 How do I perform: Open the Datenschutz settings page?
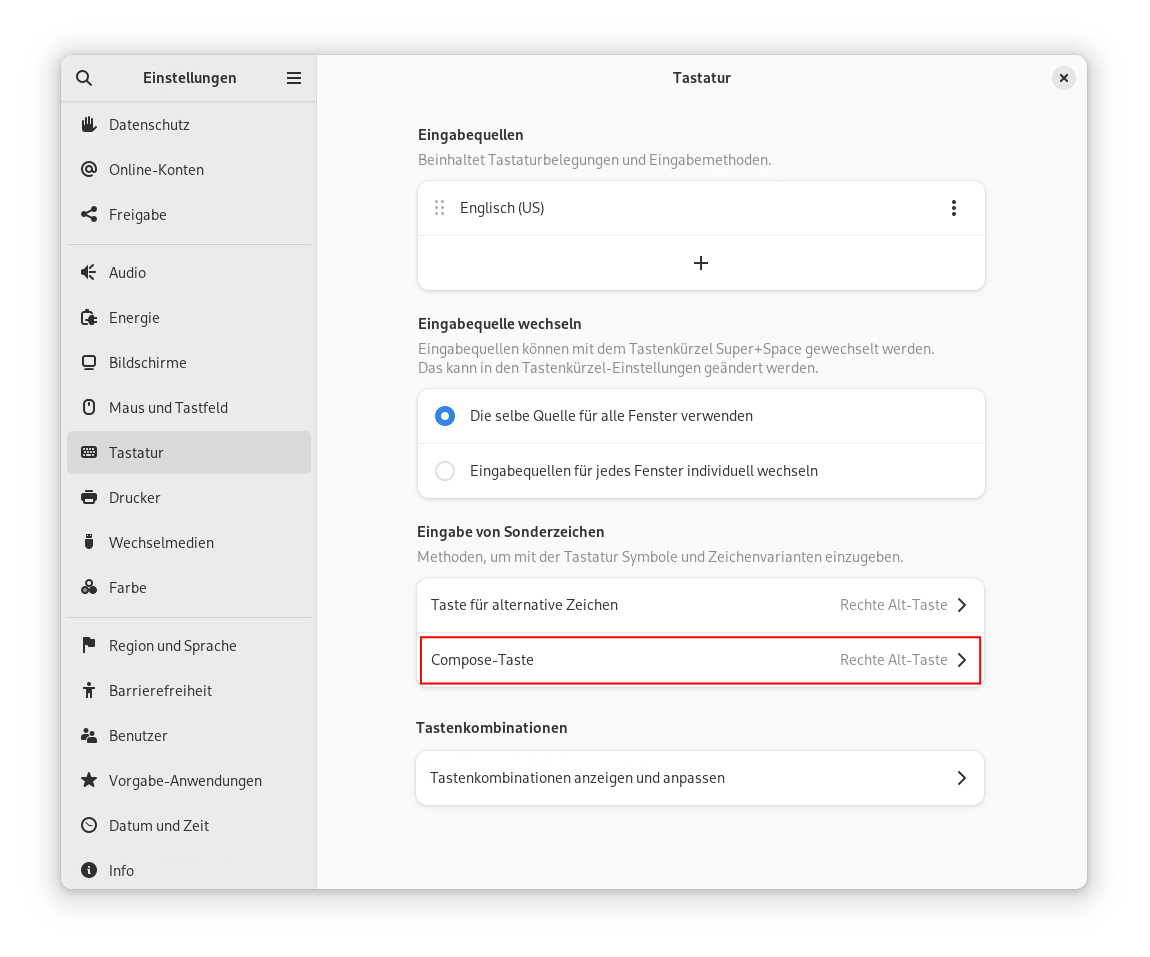(x=189, y=125)
